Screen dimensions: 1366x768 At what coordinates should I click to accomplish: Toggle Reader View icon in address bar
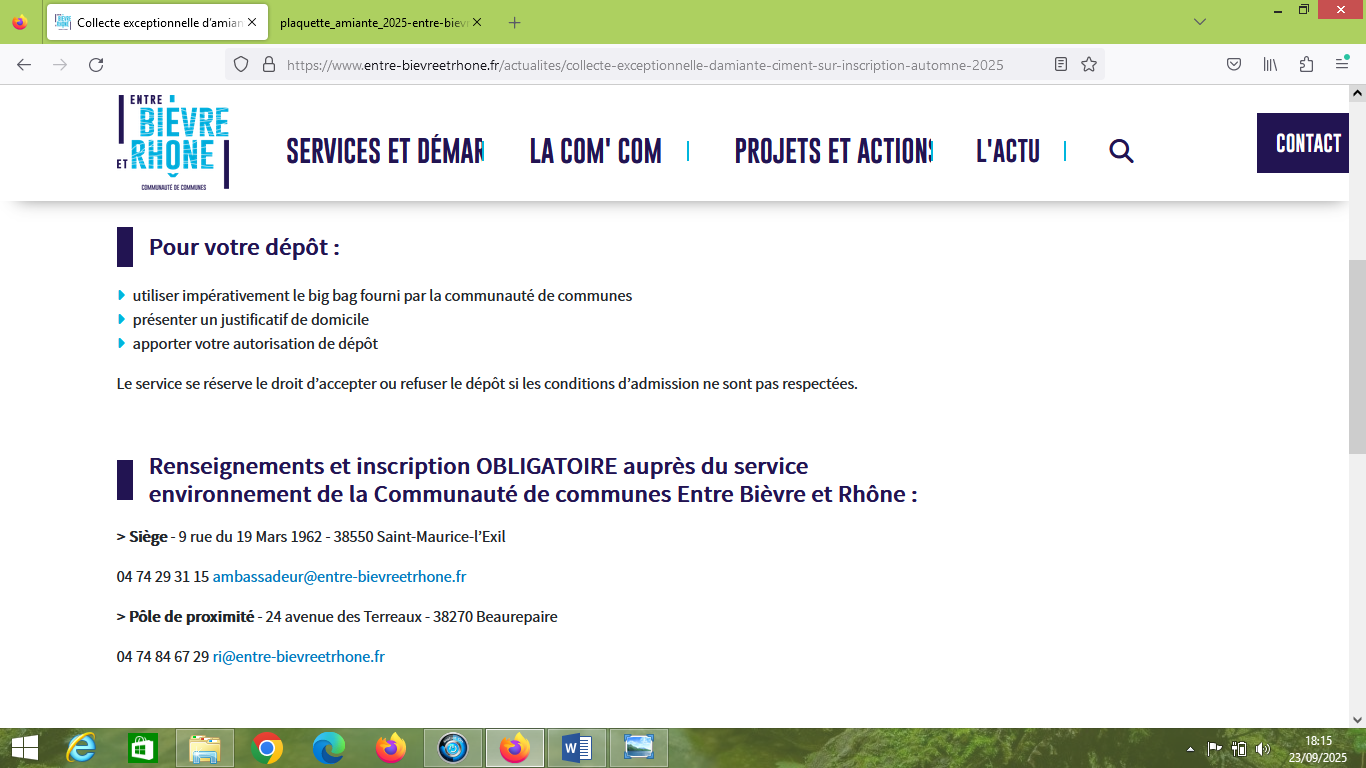coord(1061,64)
